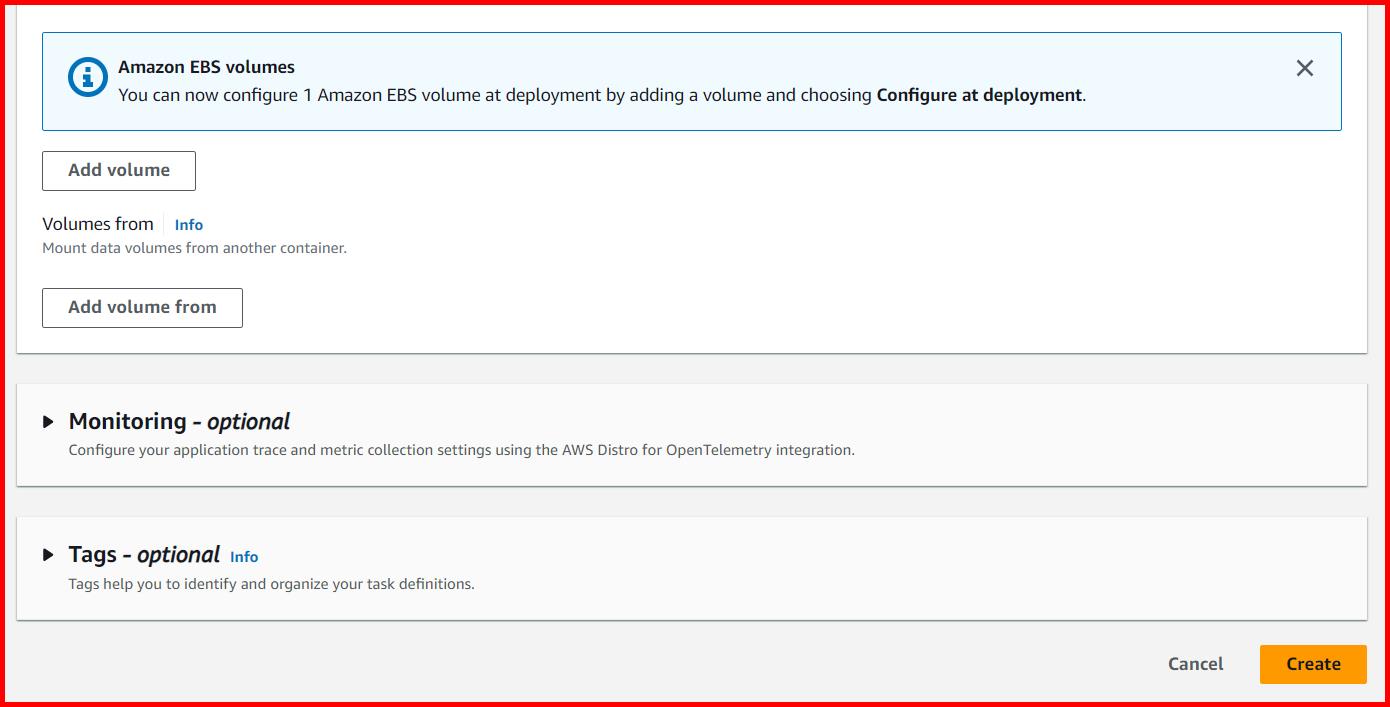Click the Monitoring - optional section header
The image size is (1390, 707).
(x=178, y=421)
